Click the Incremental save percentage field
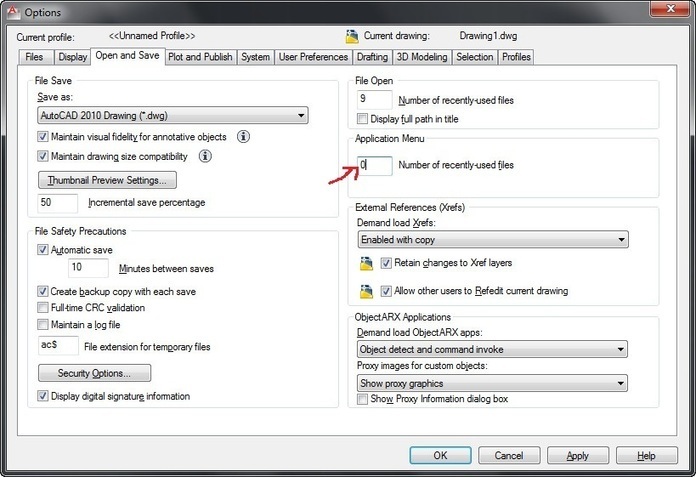This screenshot has height=477, width=696. [x=58, y=203]
